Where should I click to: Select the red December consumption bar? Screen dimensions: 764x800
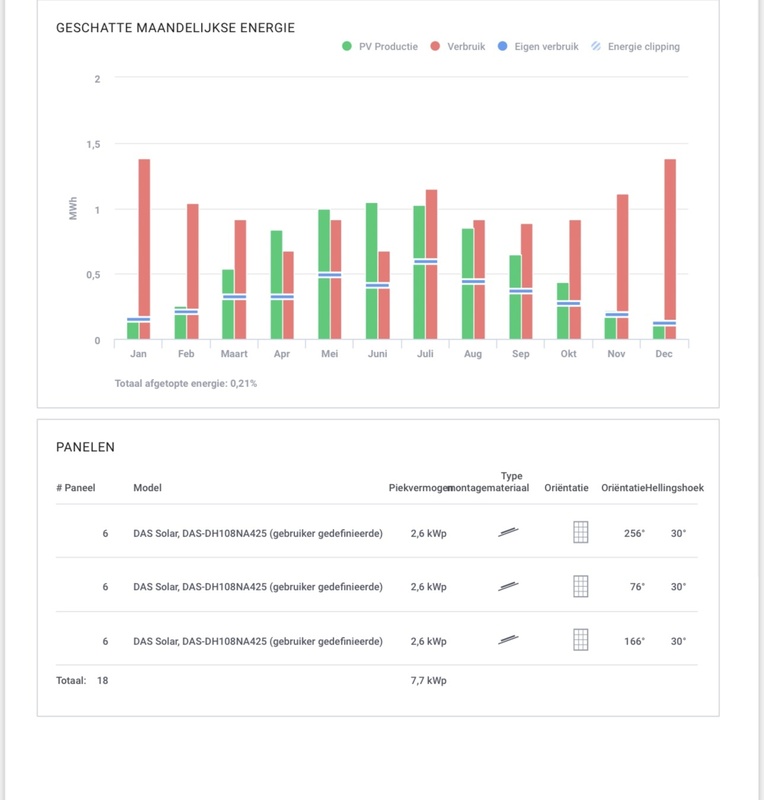(670, 248)
